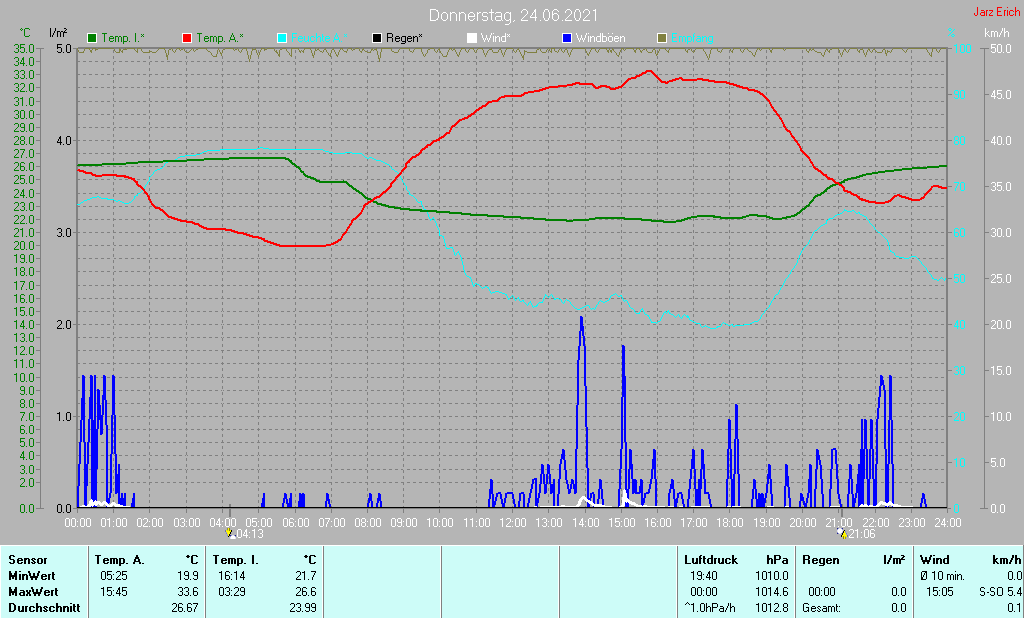Click the 'Wind' table column header
Viewport: 1024px width, 618px height.
click(x=935, y=560)
